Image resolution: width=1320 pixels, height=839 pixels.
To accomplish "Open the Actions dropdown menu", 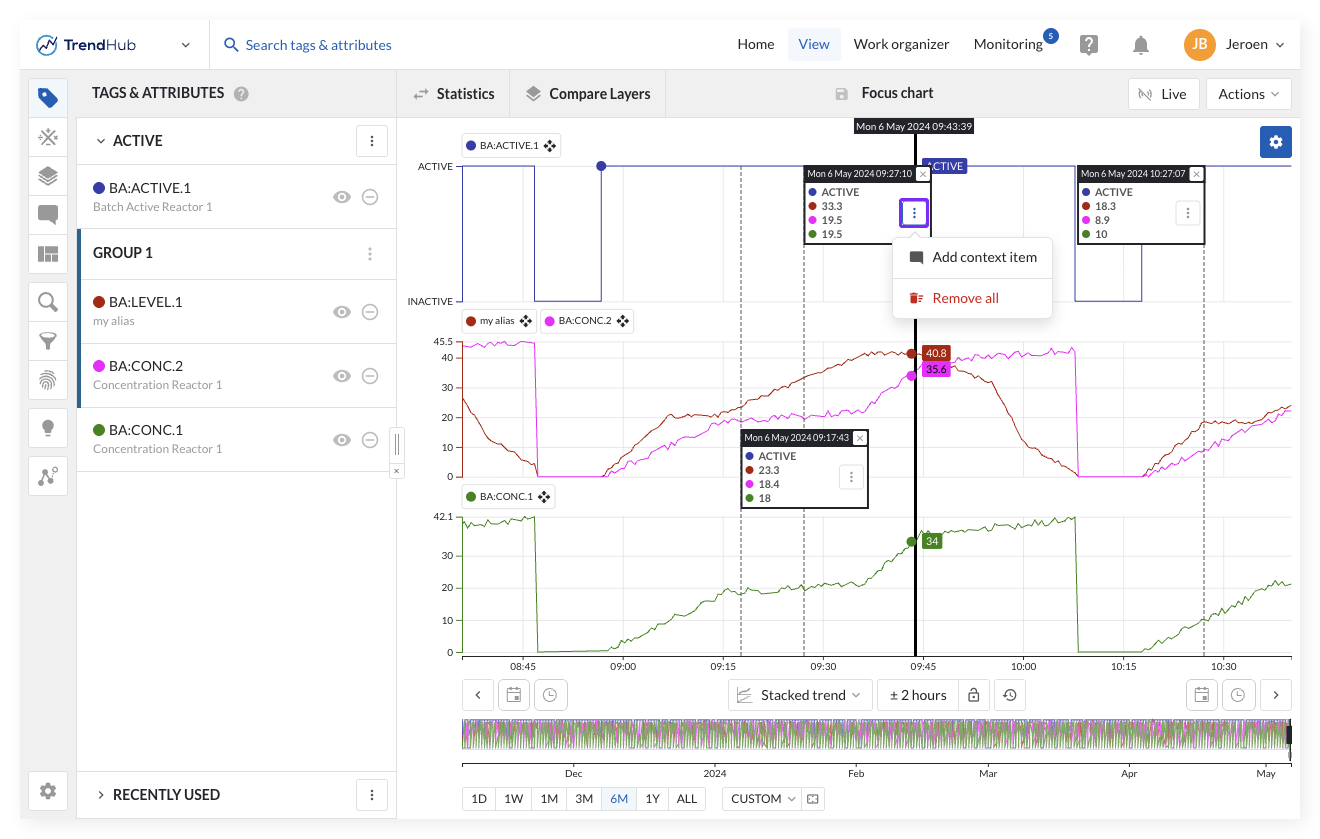I will click(1248, 94).
